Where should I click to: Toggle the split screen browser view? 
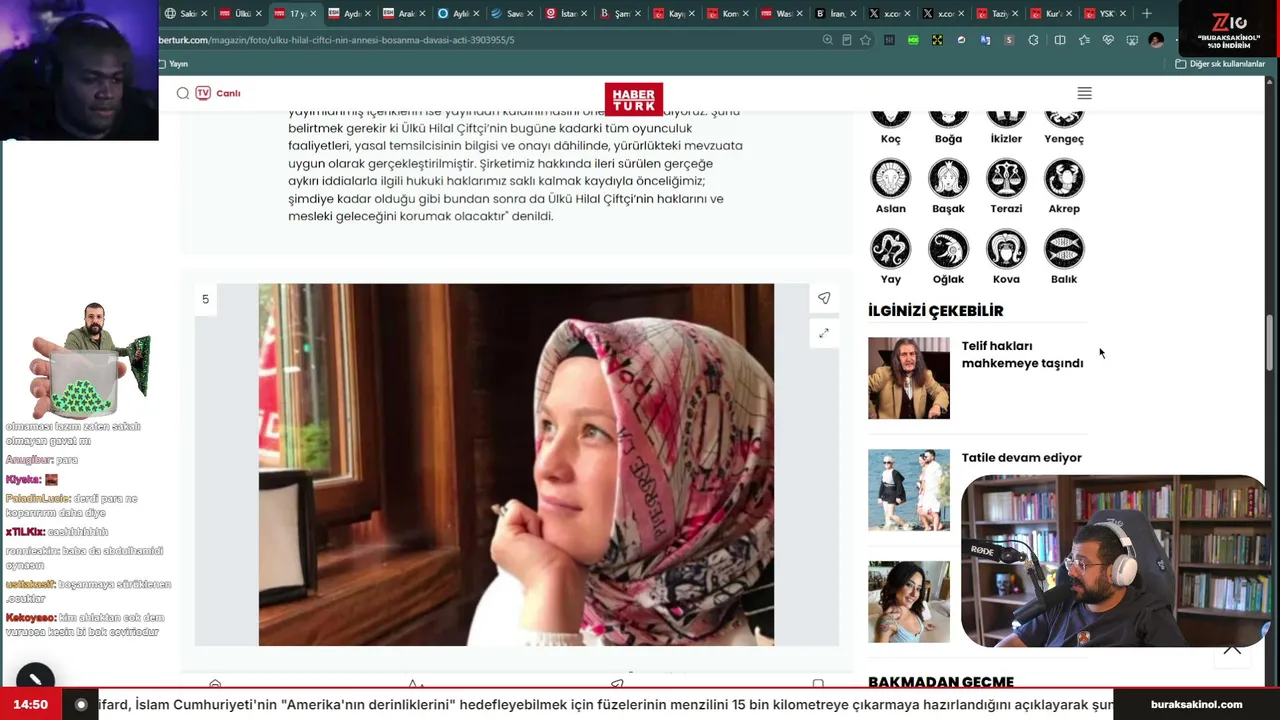point(1059,40)
